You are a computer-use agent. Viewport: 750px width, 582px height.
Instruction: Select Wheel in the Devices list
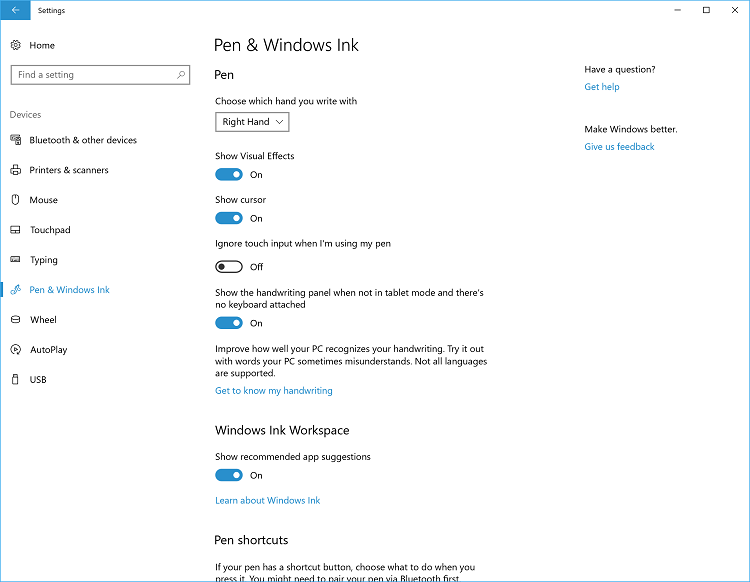pyautogui.click(x=43, y=320)
